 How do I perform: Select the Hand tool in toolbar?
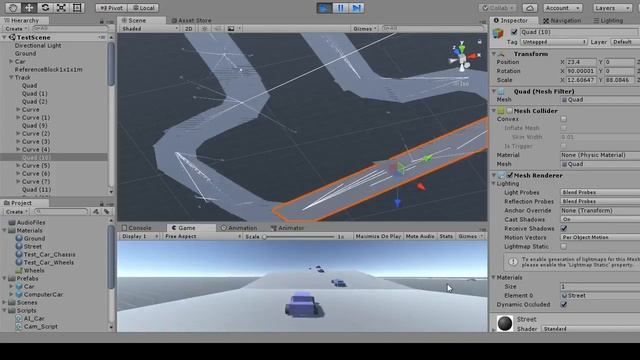click(x=13, y=8)
